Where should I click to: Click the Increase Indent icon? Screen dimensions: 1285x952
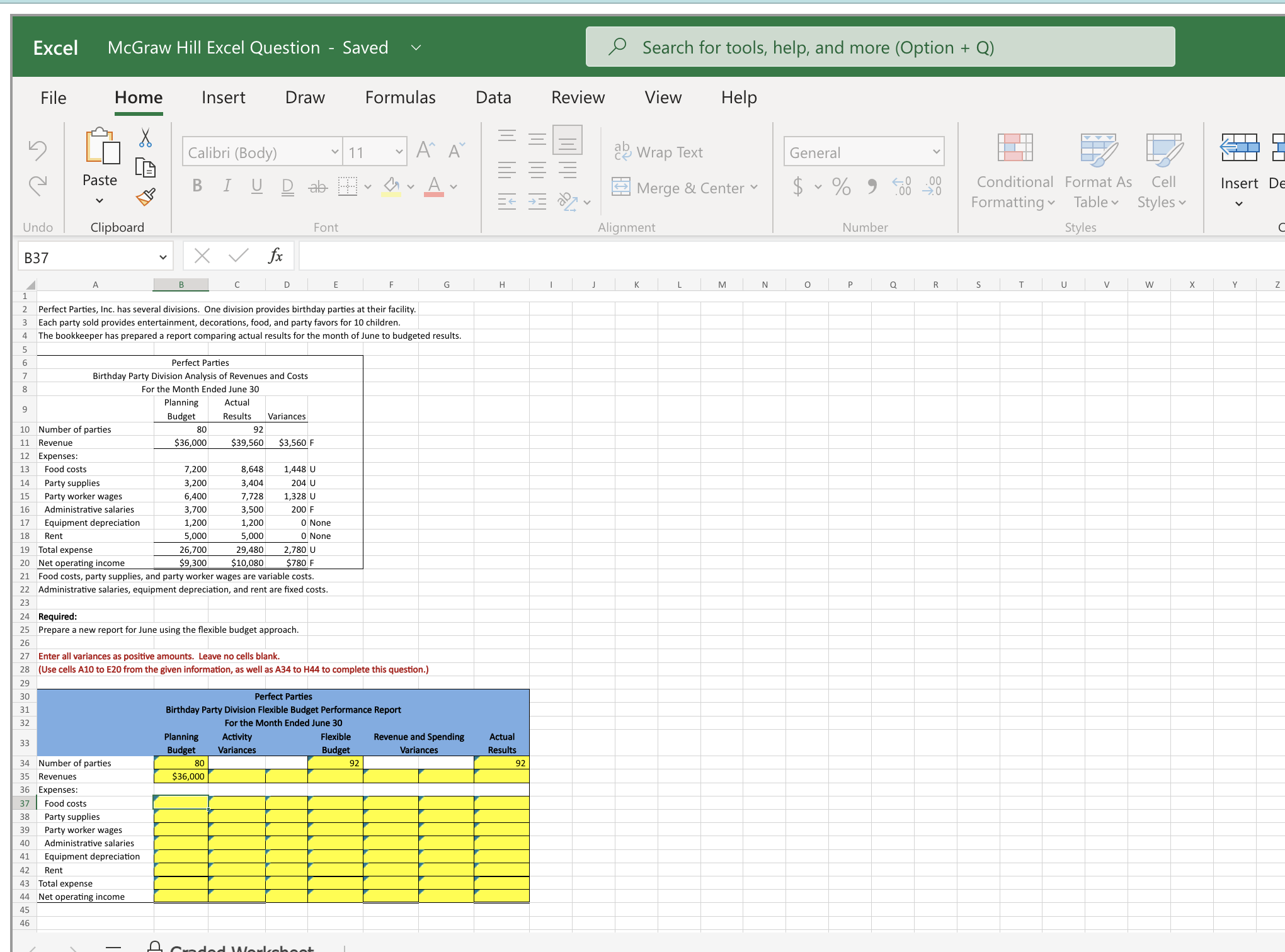[537, 202]
